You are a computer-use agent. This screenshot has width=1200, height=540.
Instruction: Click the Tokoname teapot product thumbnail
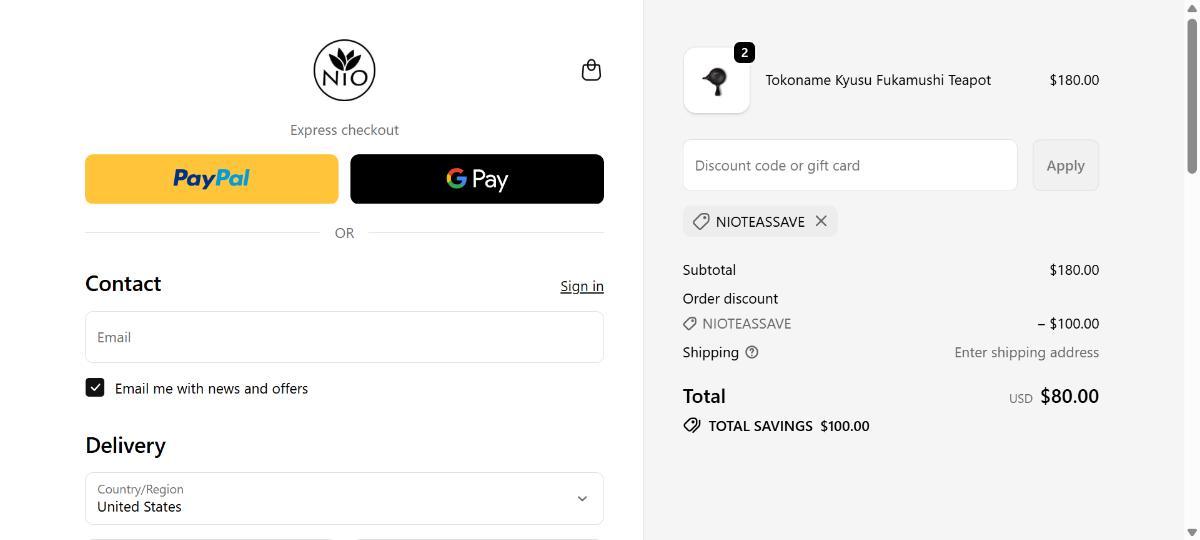coord(716,81)
